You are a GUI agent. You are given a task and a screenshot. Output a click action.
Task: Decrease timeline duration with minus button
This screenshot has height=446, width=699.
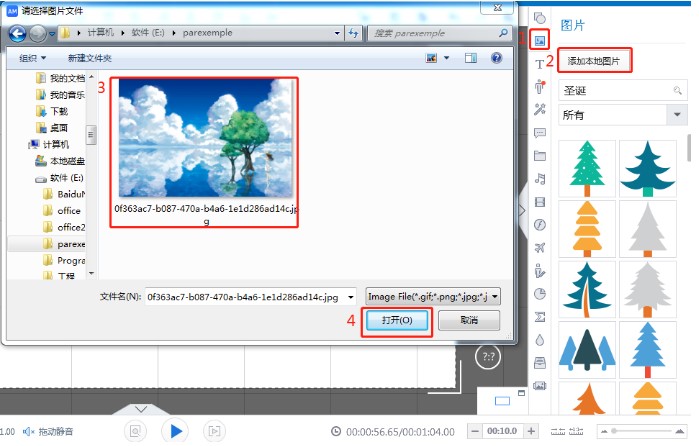tap(475, 431)
